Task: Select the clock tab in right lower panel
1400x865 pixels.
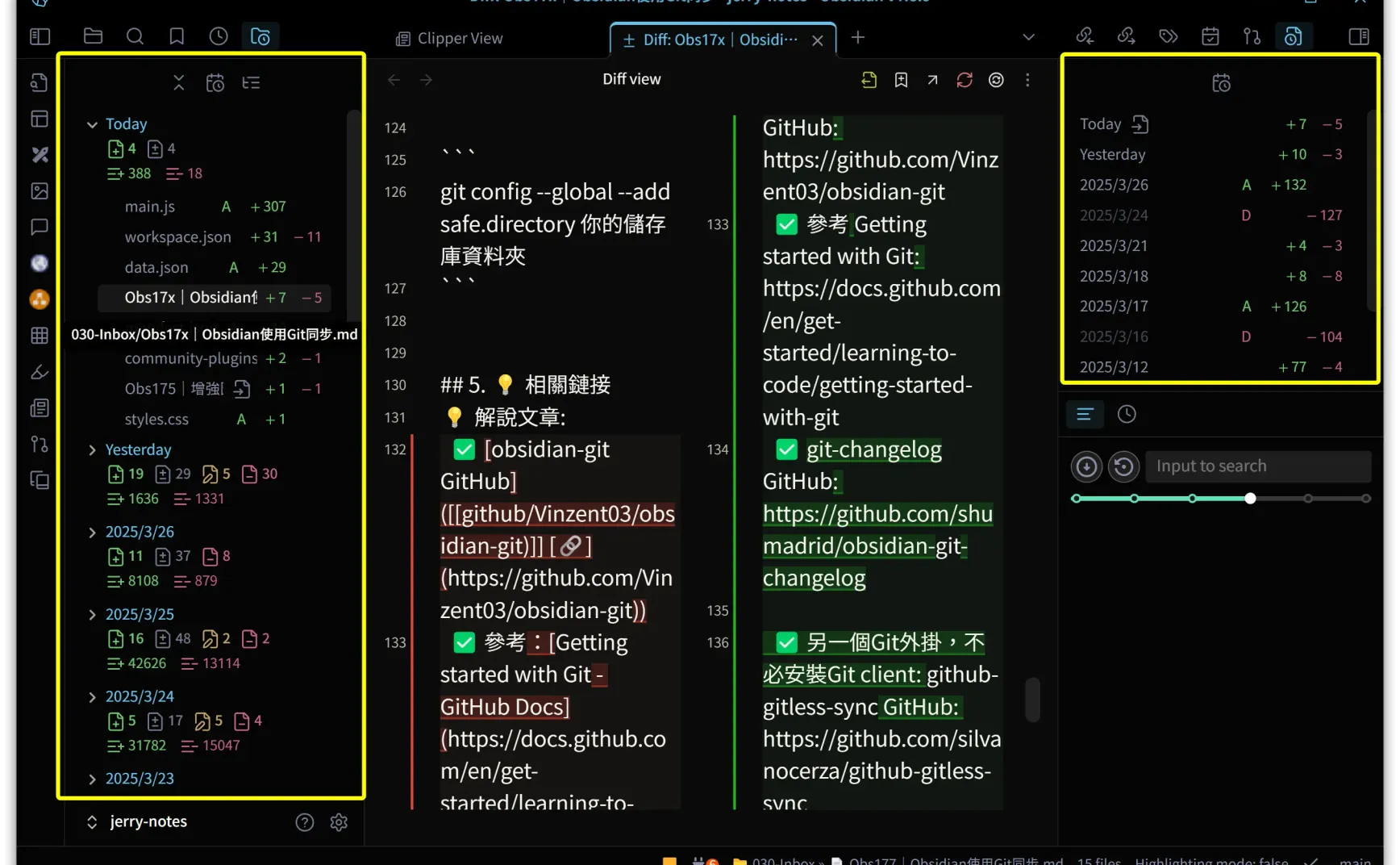Action: click(x=1127, y=415)
